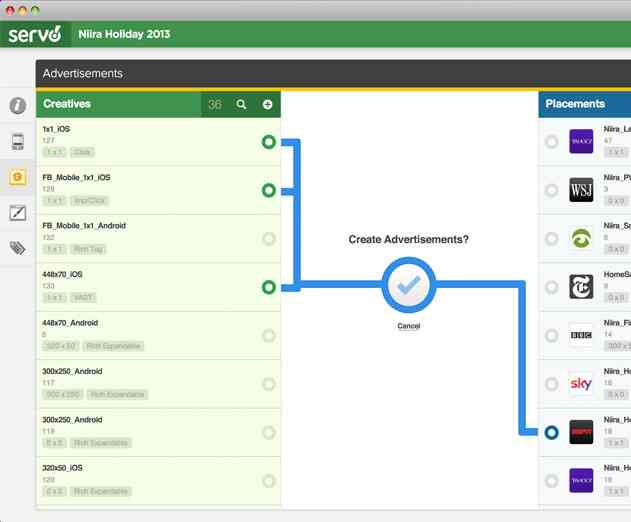This screenshot has height=522, width=631.
Task: Click the BBC publisher logo
Action: pyautogui.click(x=581, y=335)
